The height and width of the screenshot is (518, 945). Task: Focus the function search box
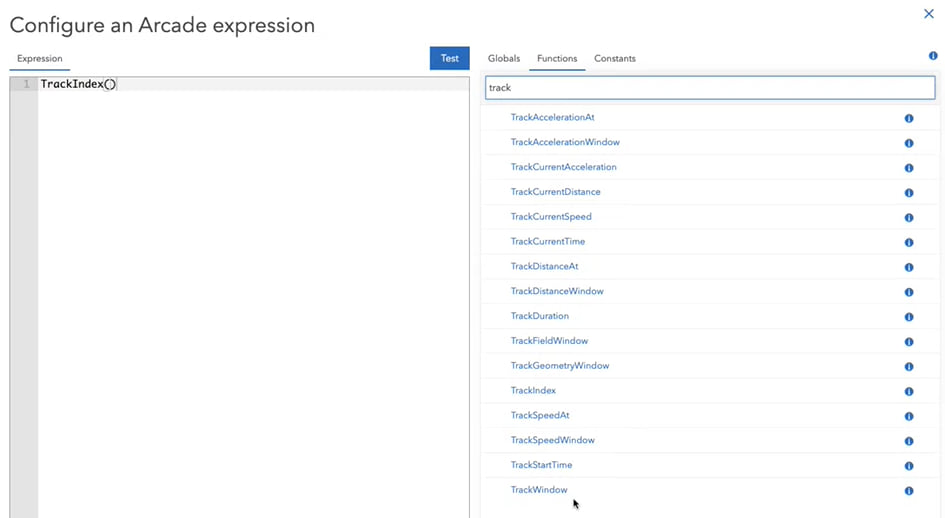tap(710, 88)
